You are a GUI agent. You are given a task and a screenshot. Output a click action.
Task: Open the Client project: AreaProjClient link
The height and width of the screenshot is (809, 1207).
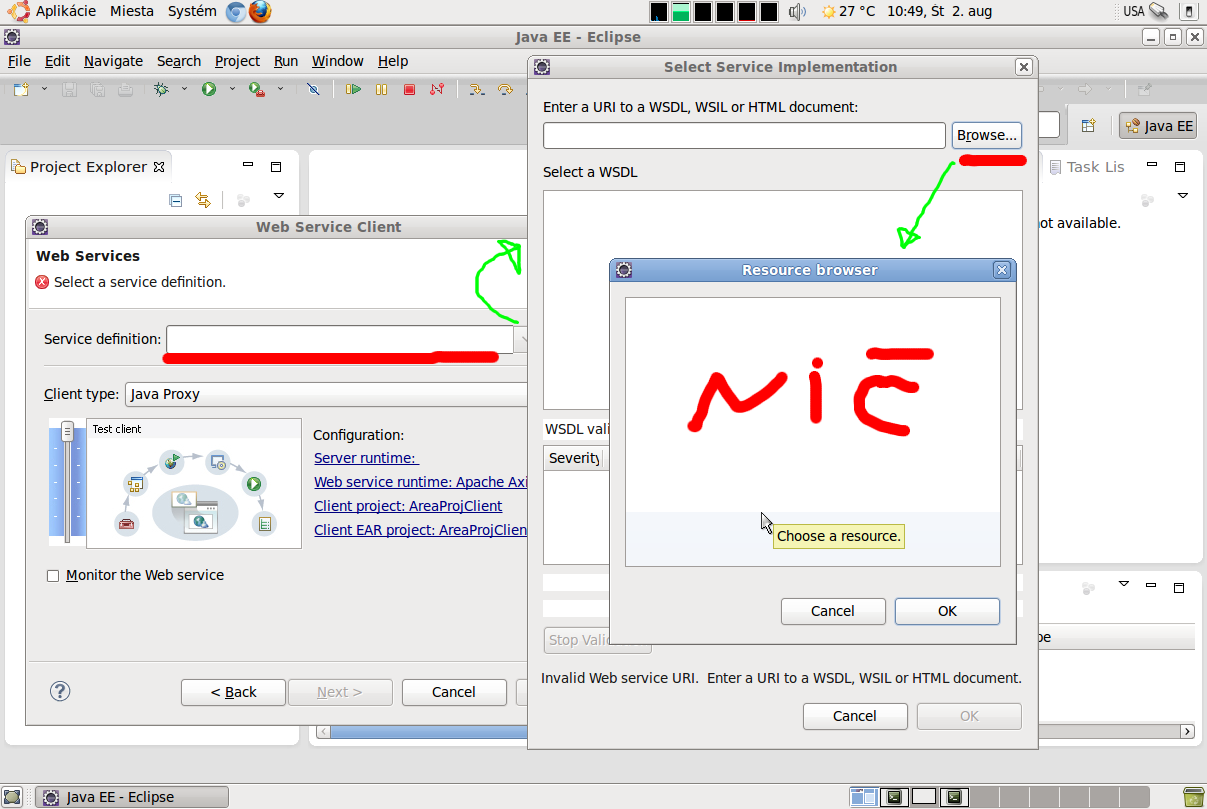408,506
